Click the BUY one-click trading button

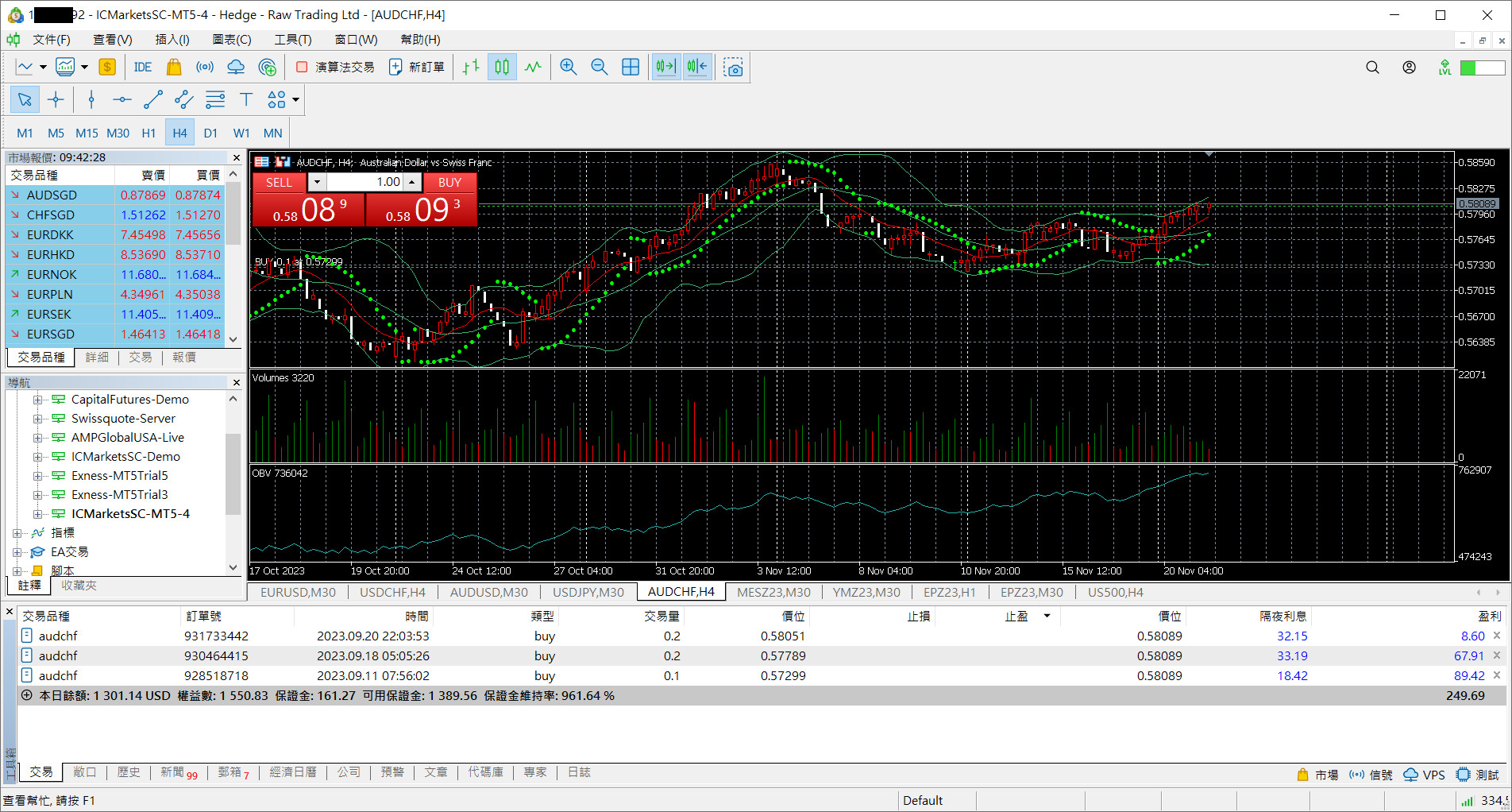click(x=449, y=182)
